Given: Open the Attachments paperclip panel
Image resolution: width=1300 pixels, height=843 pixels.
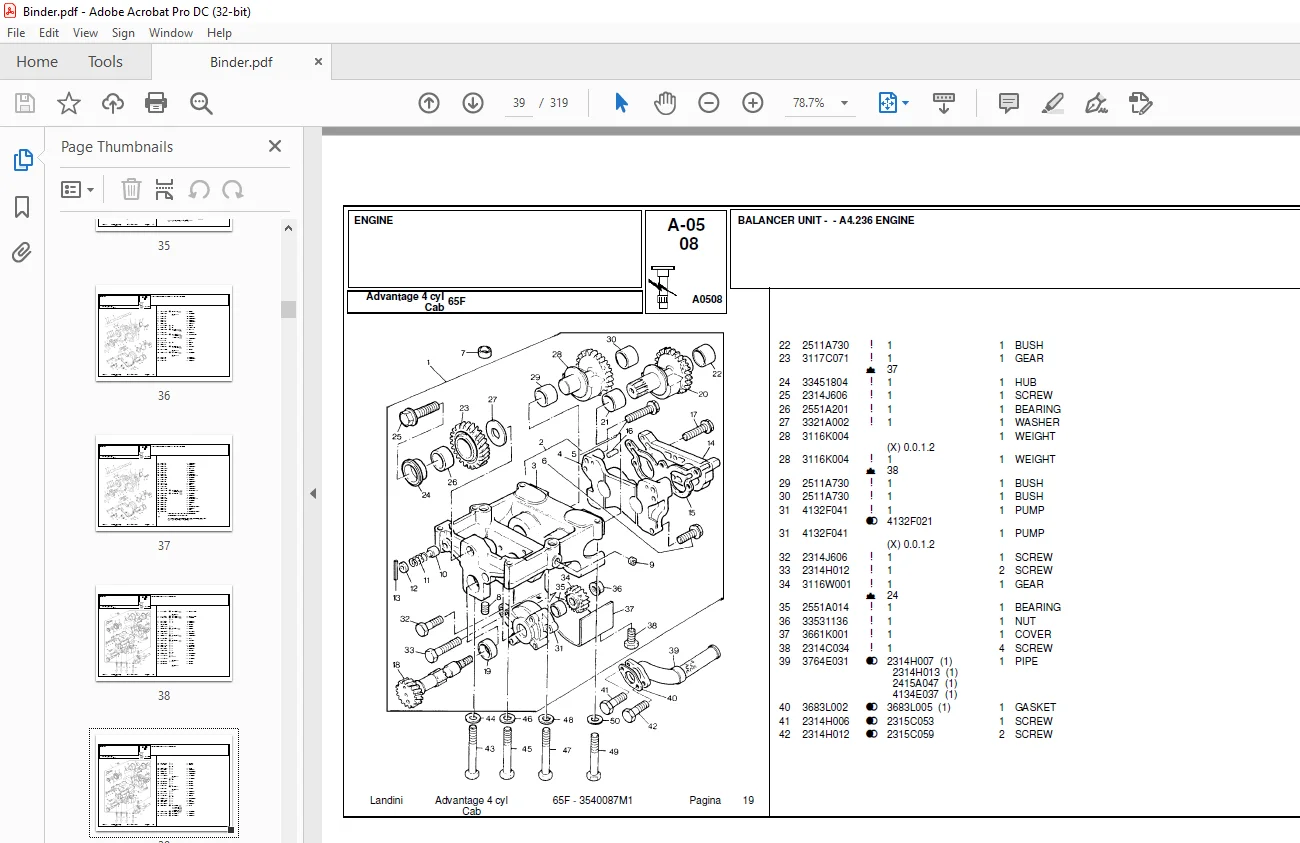Looking at the screenshot, I should (22, 252).
